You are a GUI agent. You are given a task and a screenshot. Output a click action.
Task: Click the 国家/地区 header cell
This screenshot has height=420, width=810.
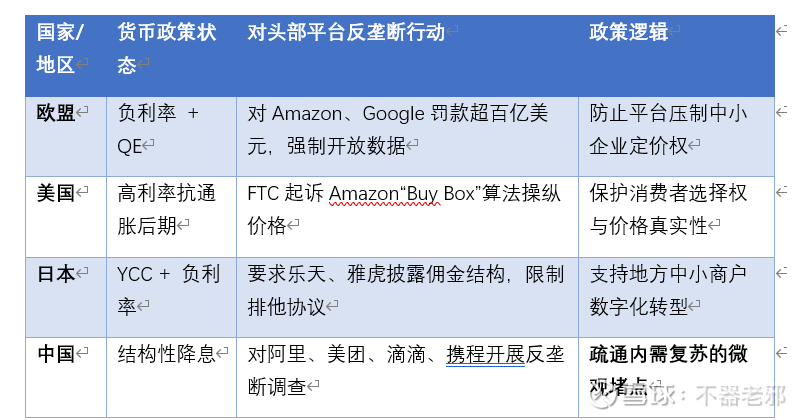point(60,49)
